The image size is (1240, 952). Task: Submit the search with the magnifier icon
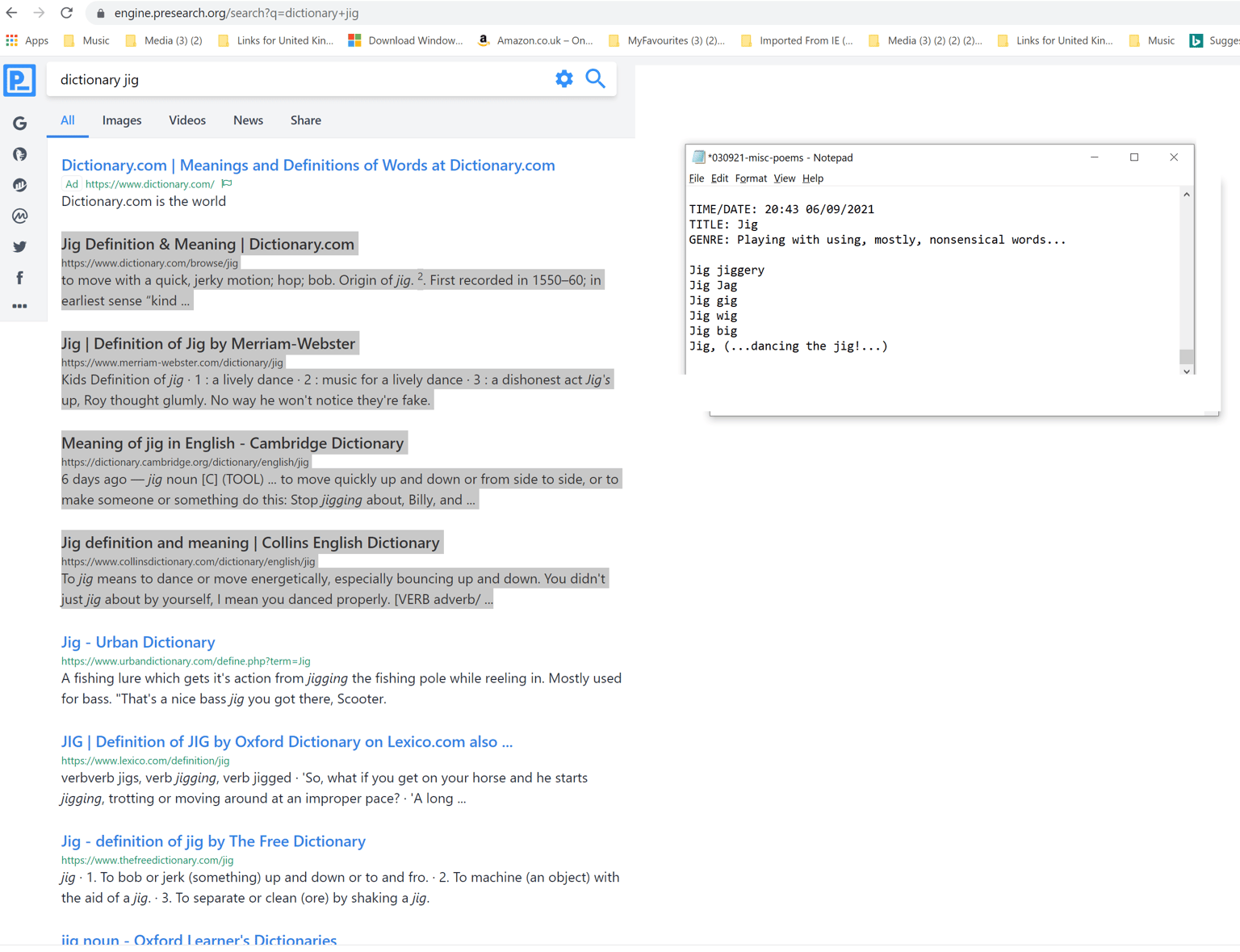(596, 78)
